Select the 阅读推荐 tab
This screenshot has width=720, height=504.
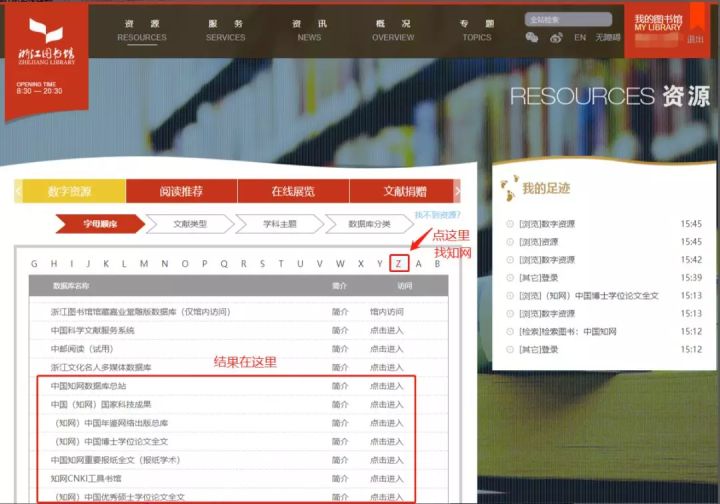pos(181,191)
